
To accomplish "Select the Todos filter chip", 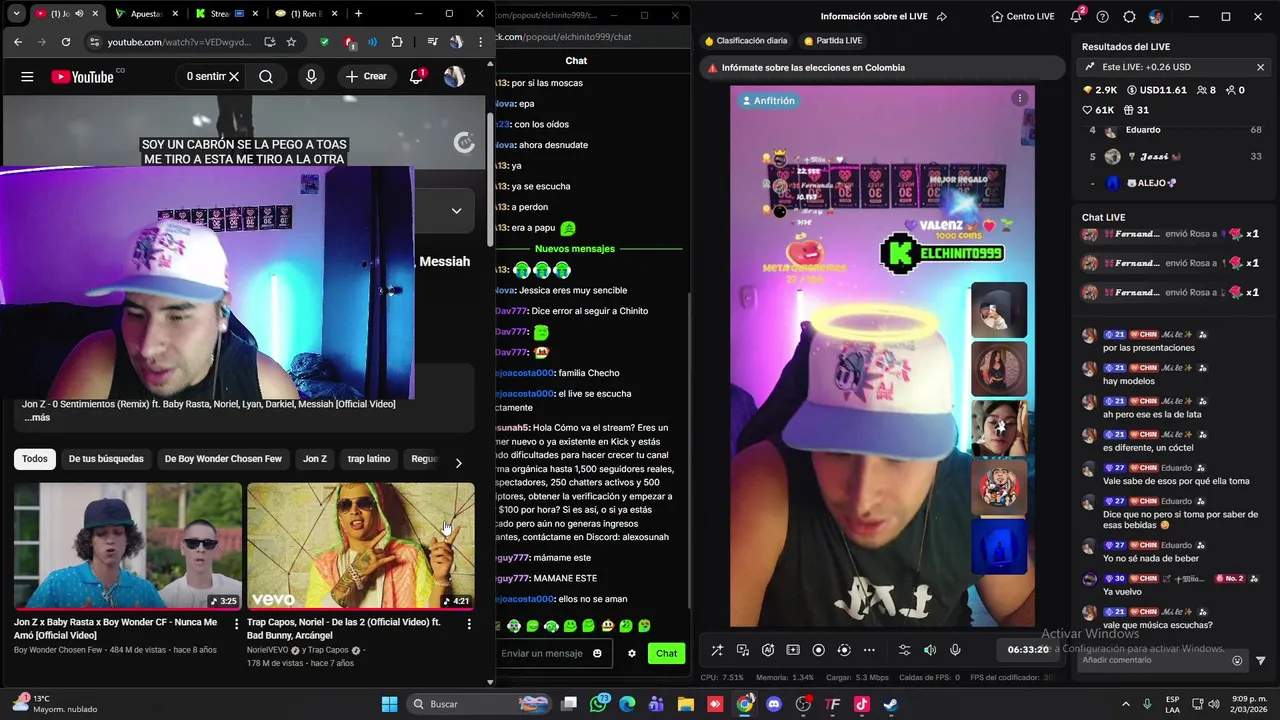I will coord(35,459).
